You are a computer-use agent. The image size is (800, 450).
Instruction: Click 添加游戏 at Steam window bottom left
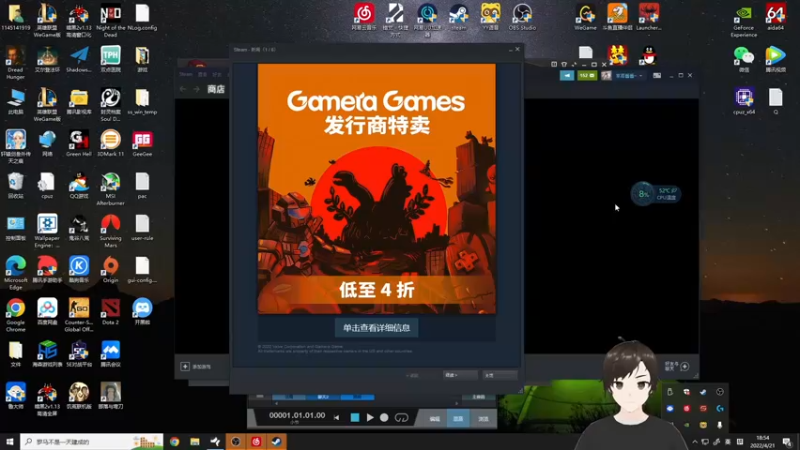pos(196,366)
